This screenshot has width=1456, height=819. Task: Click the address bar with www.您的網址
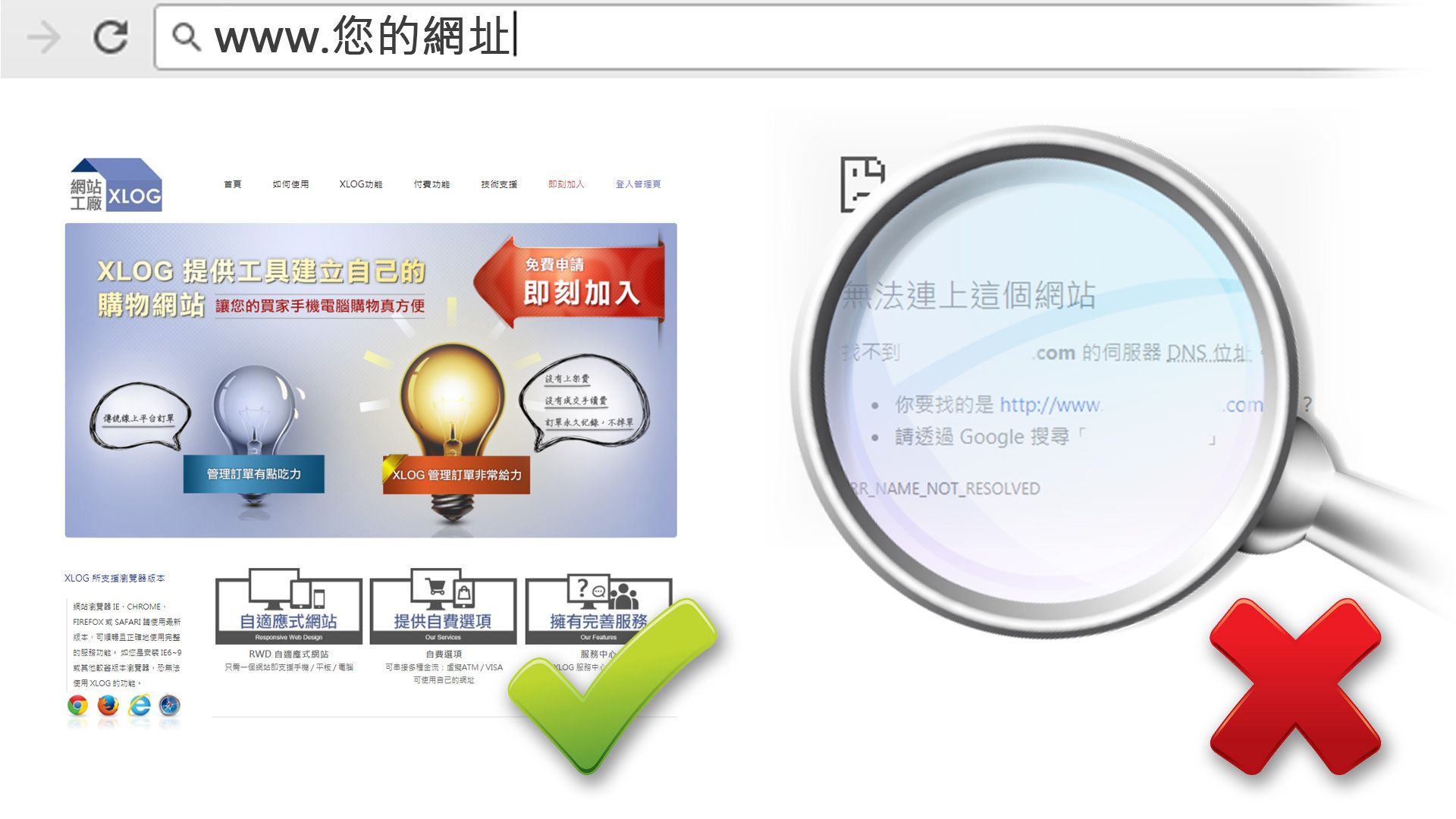pyautogui.click(x=789, y=37)
